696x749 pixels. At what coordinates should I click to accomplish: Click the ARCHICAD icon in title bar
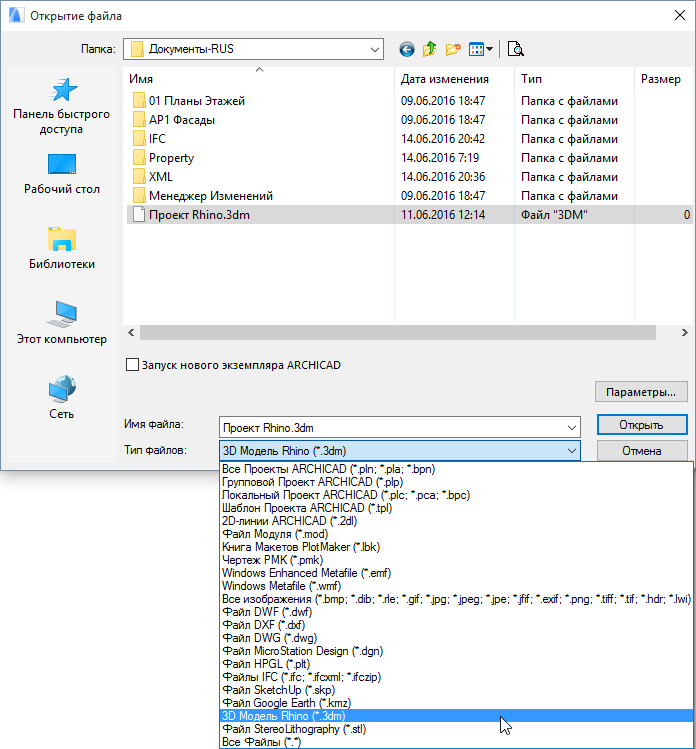tap(16, 15)
